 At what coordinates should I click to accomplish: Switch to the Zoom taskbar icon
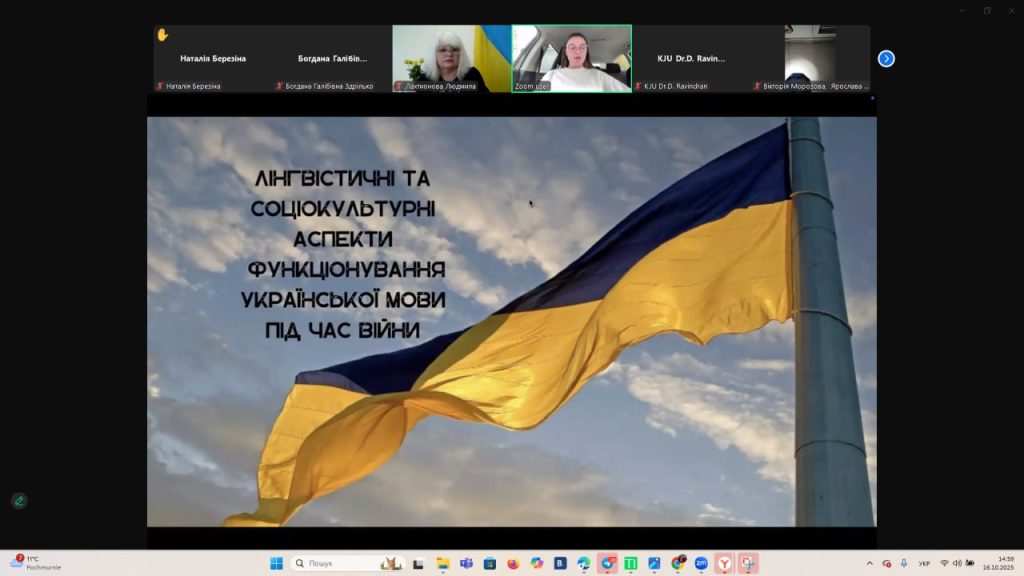click(x=701, y=563)
